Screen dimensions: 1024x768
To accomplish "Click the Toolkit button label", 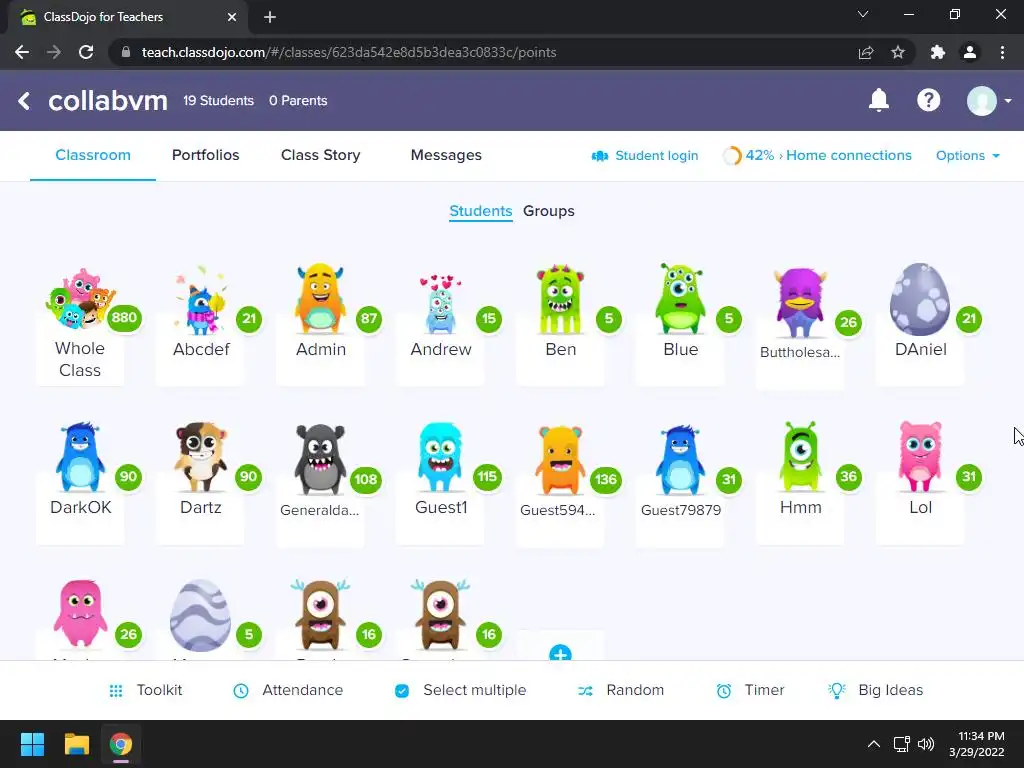I will [x=159, y=690].
